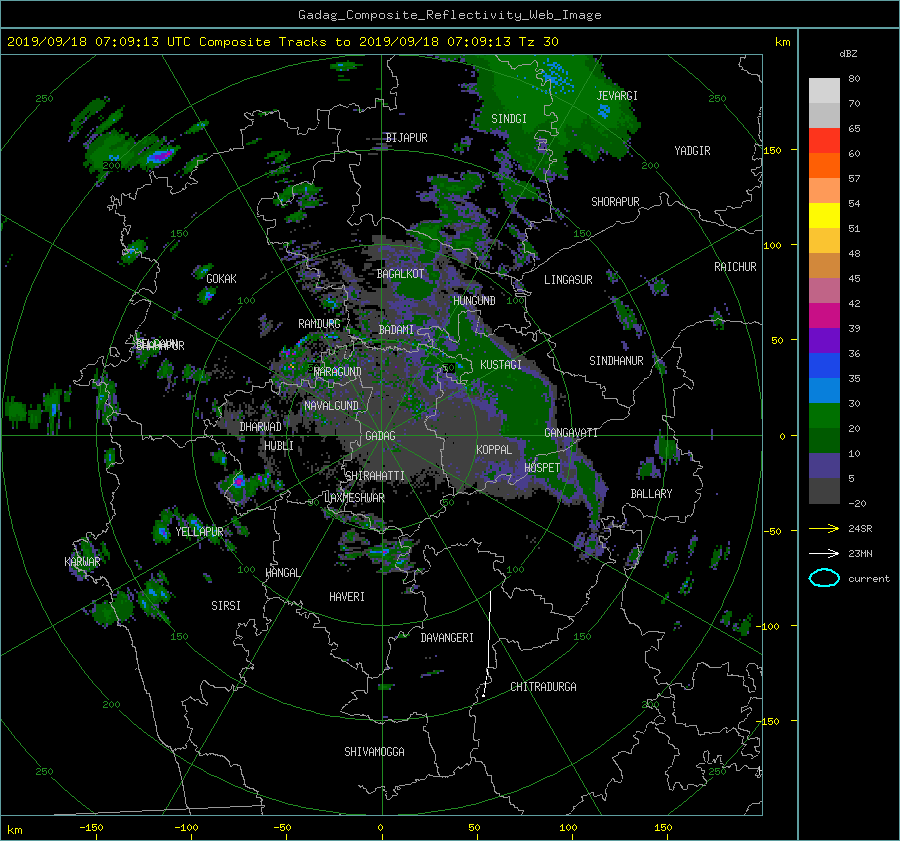Viewport: 900px width, 841px height.
Task: Click the yellow 24SR arrow icon
Action: [x=824, y=529]
